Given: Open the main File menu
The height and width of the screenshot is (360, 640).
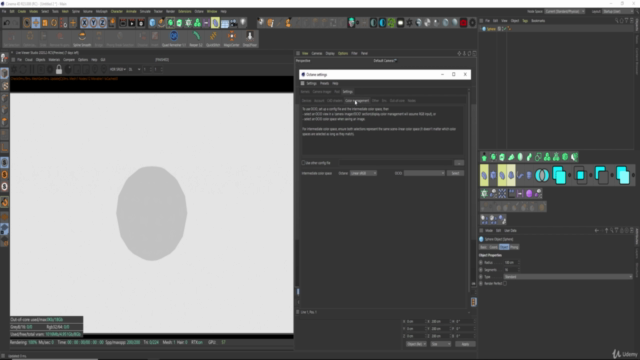Looking at the screenshot, I should point(4,11).
